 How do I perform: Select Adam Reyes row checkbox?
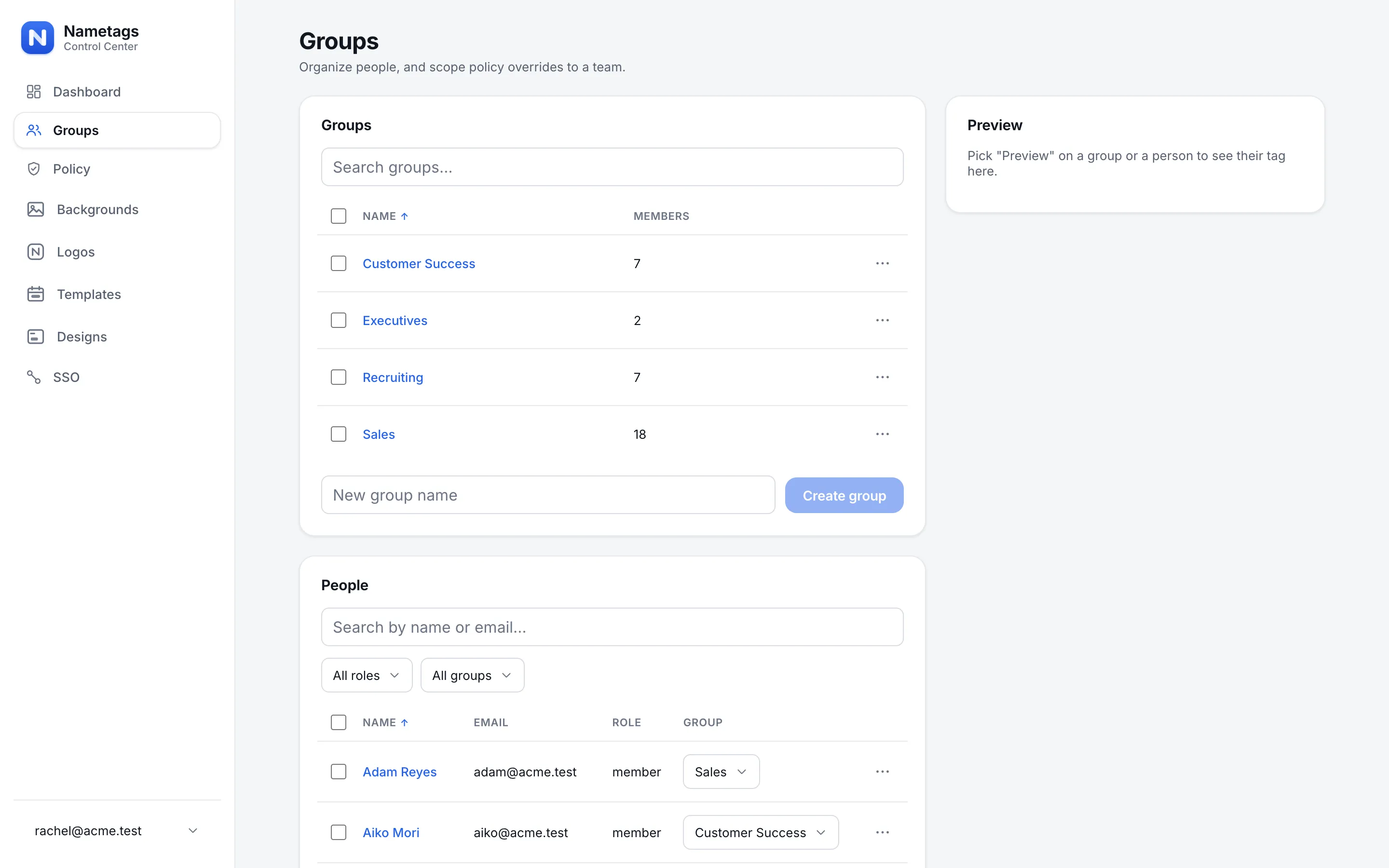click(x=339, y=772)
